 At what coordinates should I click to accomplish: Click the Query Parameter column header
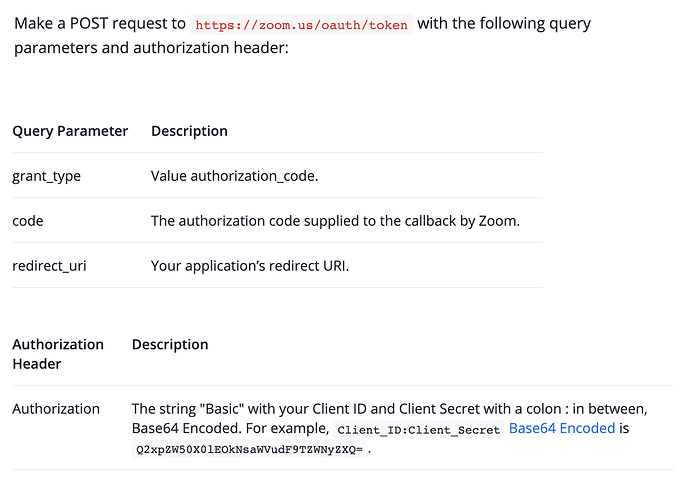[70, 131]
